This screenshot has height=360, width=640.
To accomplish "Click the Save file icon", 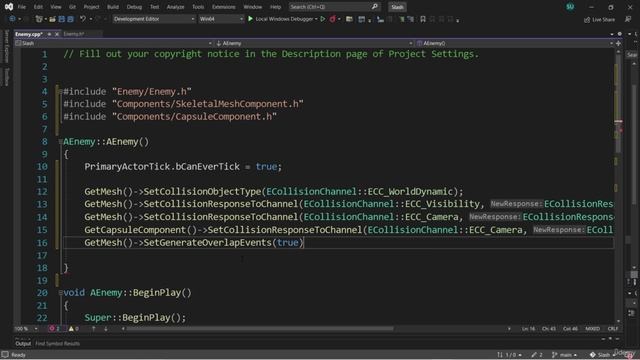I will tap(62, 19).
